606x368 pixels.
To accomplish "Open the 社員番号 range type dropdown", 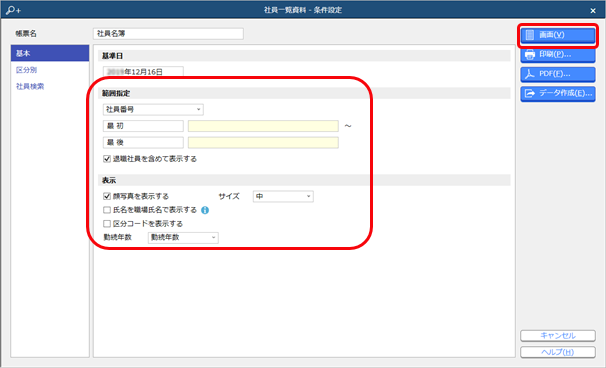I will pyautogui.click(x=153, y=109).
